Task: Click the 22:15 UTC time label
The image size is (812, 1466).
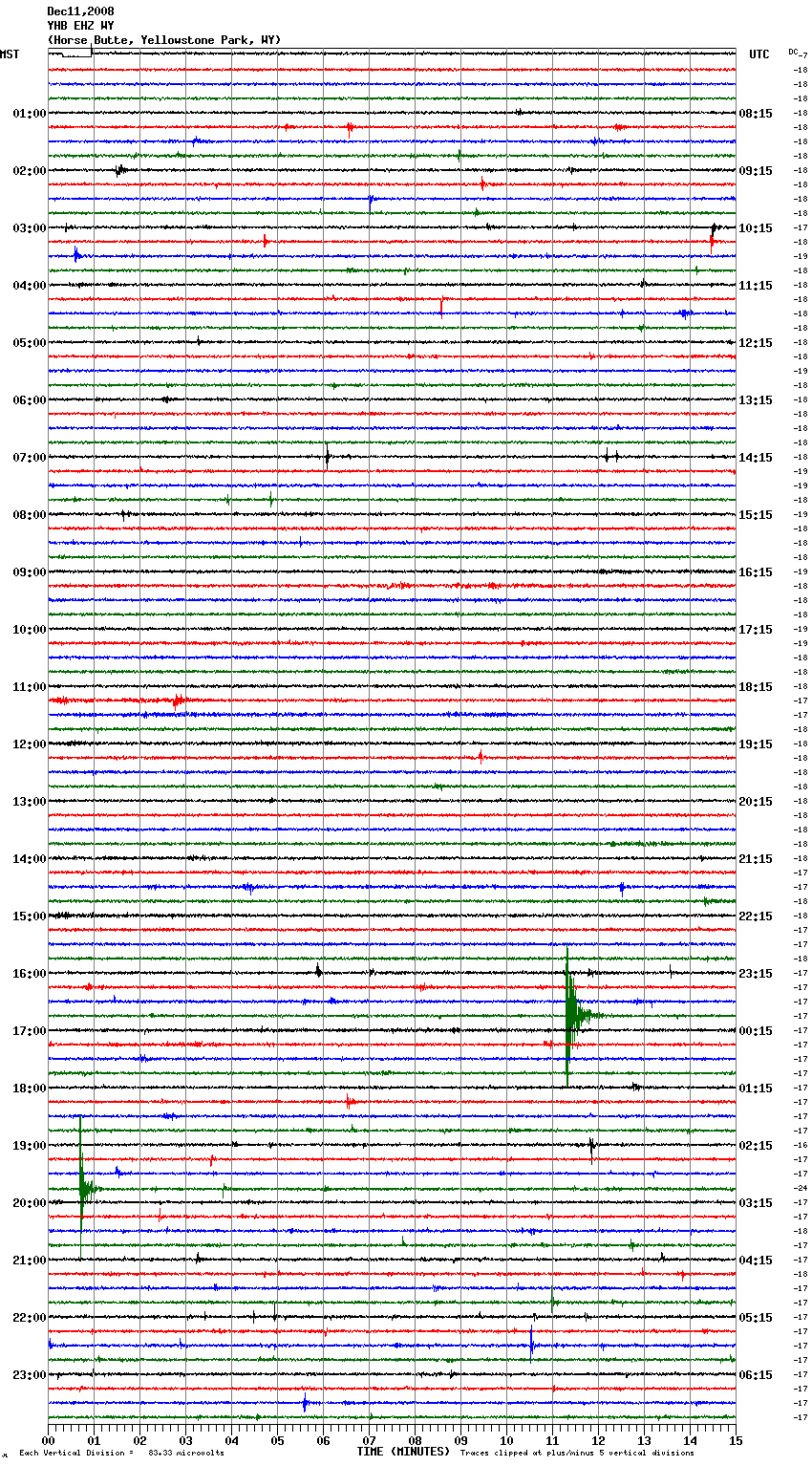Action: 756,916
